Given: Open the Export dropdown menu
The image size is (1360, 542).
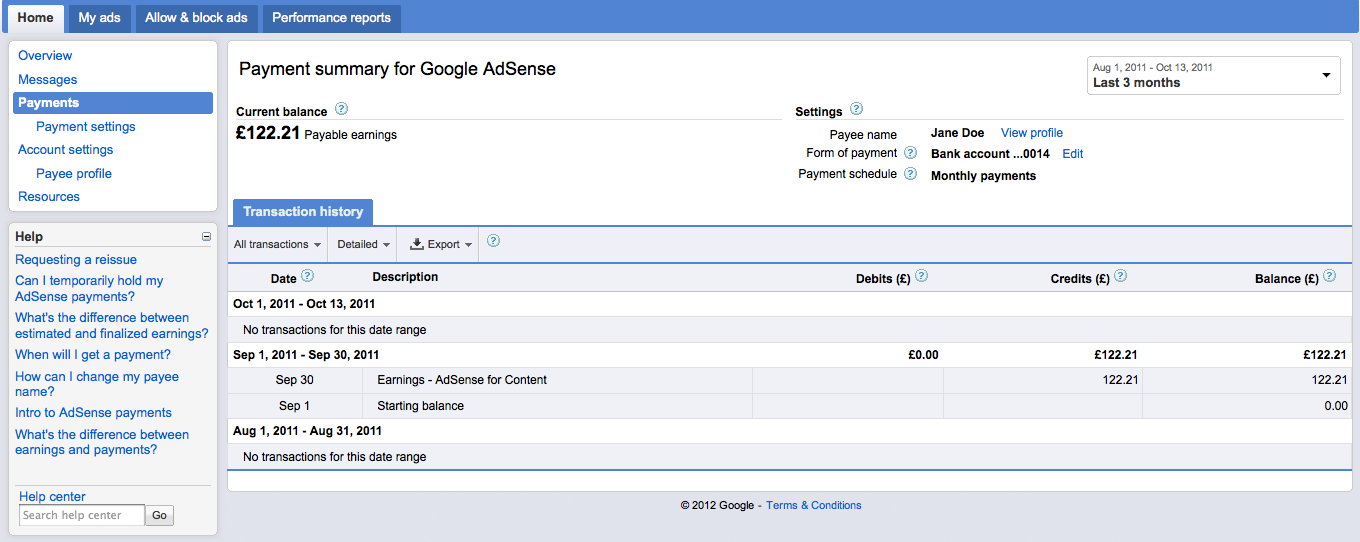Looking at the screenshot, I should tap(436, 244).
